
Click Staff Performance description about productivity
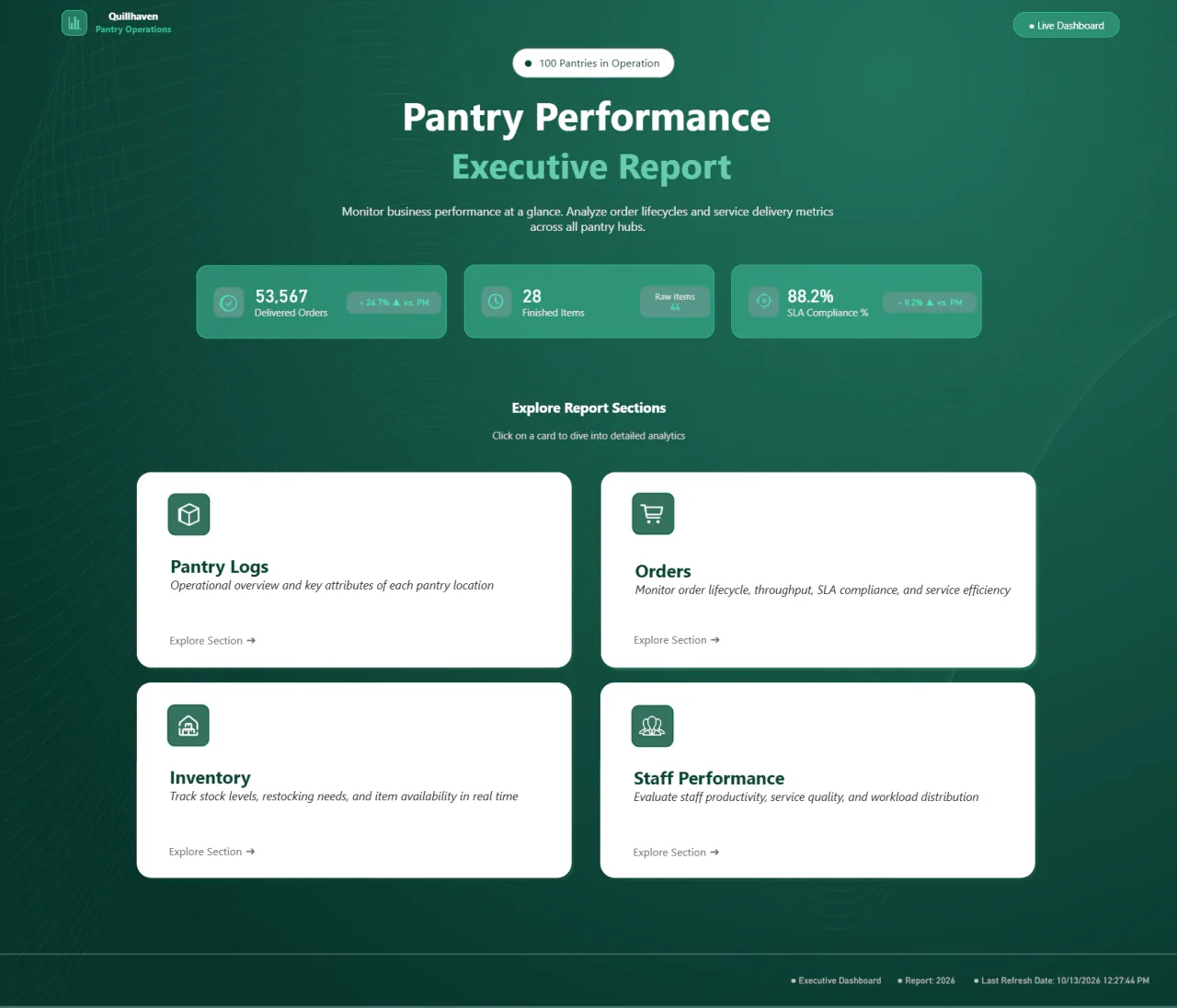tap(806, 797)
